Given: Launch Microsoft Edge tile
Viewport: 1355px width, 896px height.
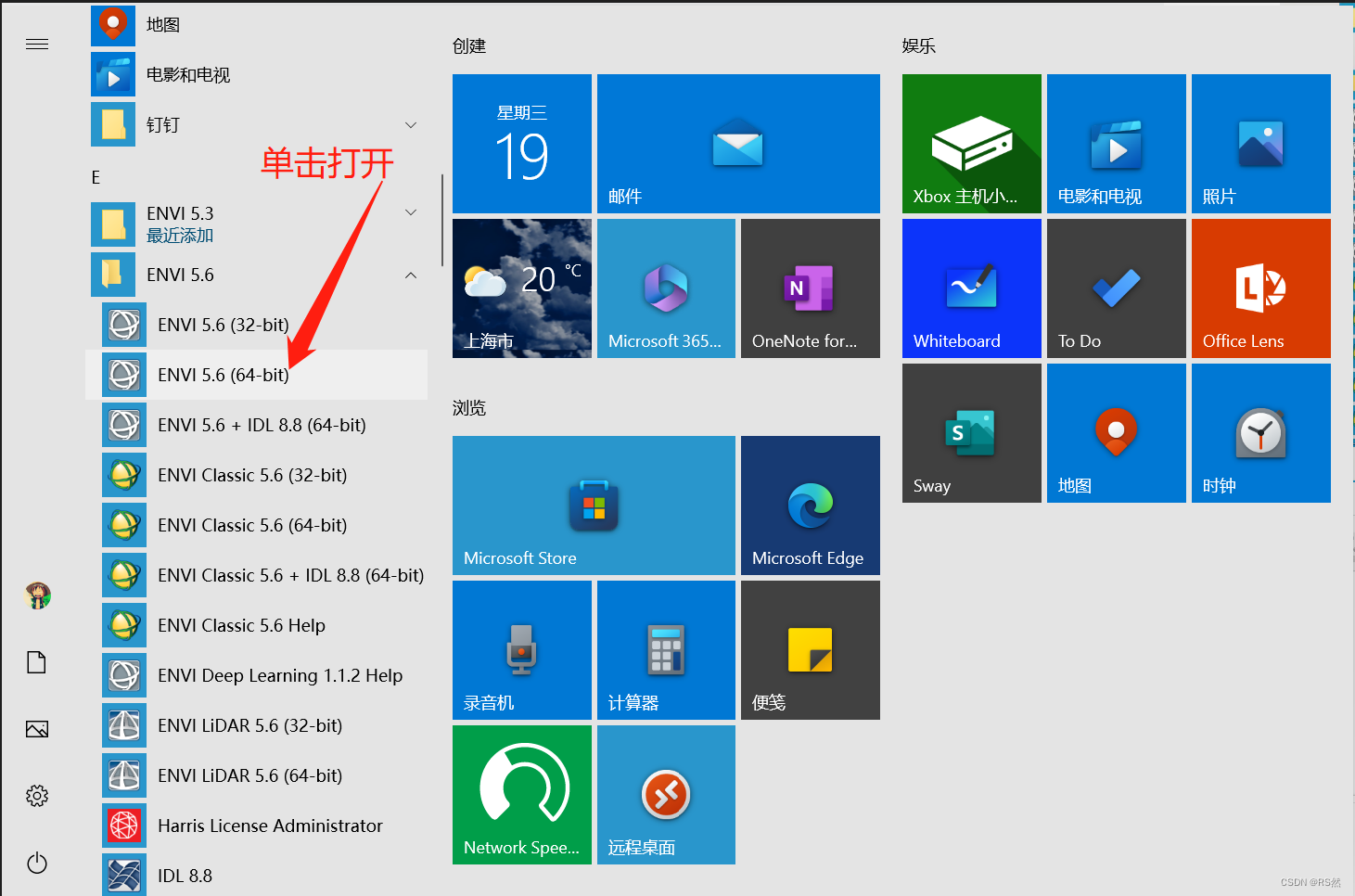Looking at the screenshot, I should 811,506.
